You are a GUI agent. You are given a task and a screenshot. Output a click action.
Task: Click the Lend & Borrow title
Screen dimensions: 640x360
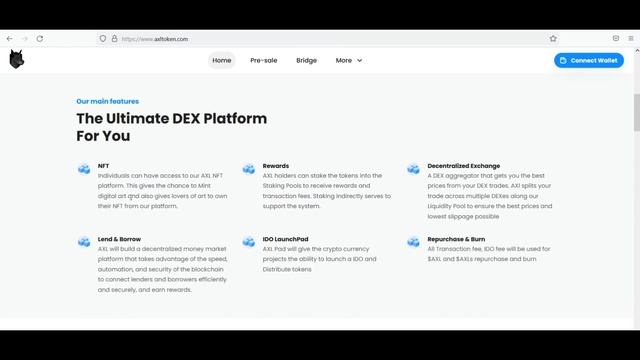click(119, 239)
